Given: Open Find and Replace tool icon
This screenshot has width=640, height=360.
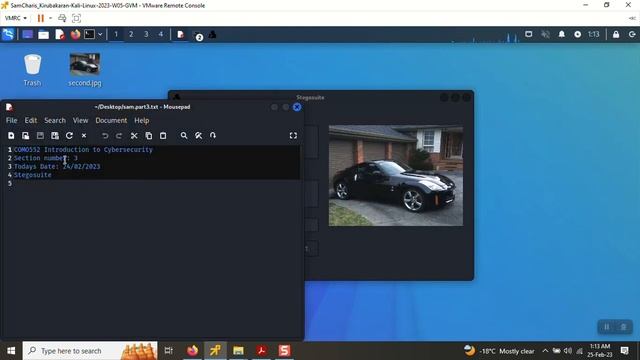Looking at the screenshot, I should click(198, 136).
